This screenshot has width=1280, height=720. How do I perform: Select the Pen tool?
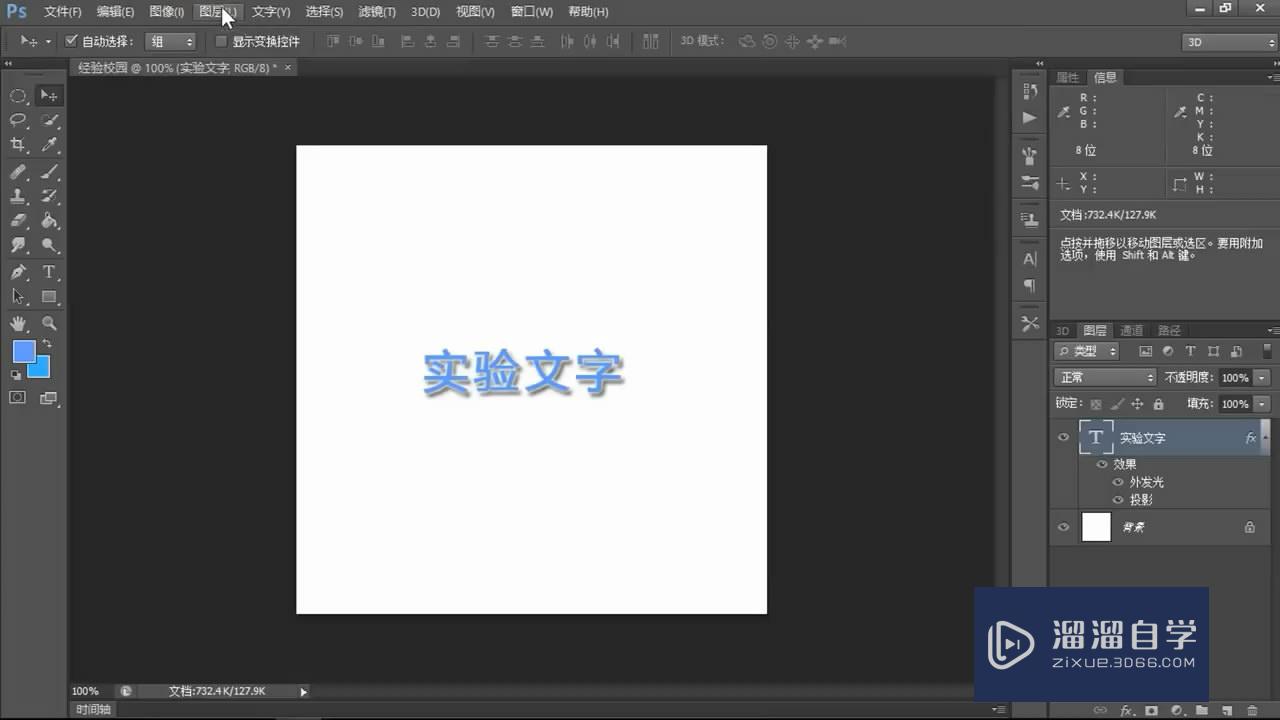tap(18, 272)
